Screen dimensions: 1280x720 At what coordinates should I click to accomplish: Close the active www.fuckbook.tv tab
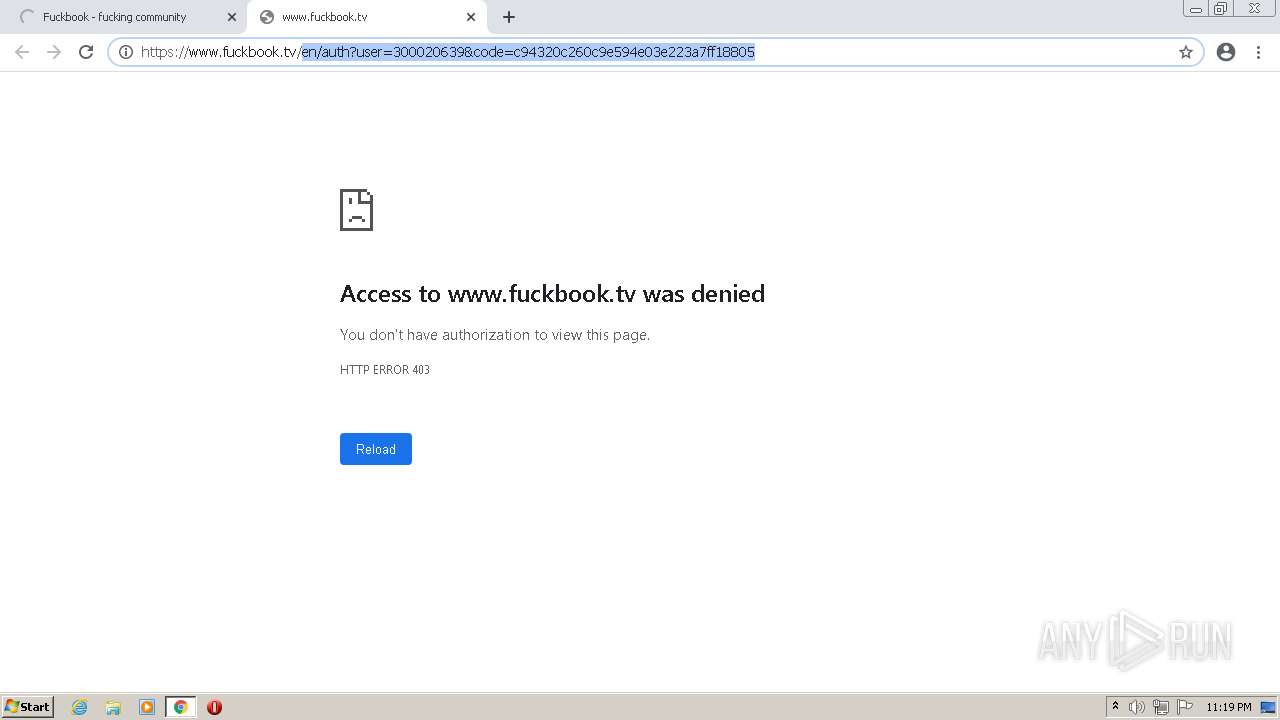[471, 17]
